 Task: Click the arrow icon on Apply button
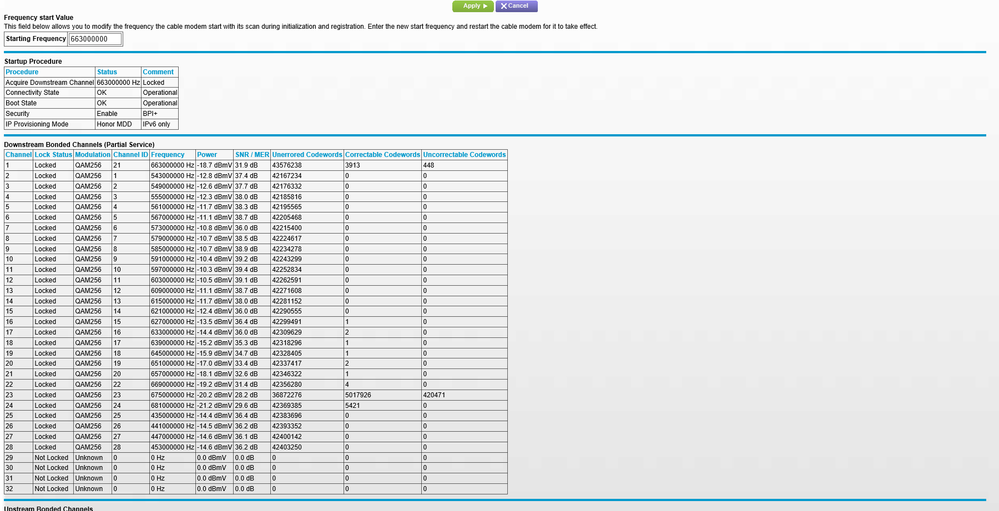pos(486,6)
